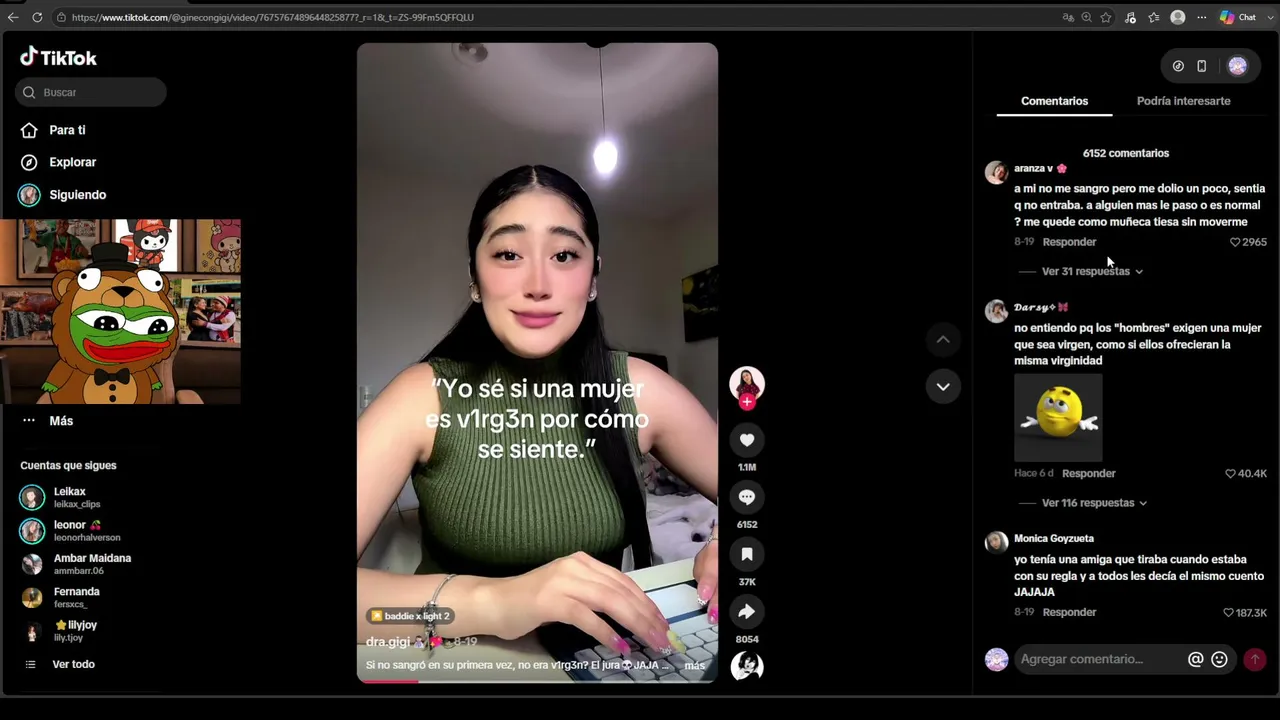
Task: View site info via the padlock icon
Action: click(x=61, y=17)
